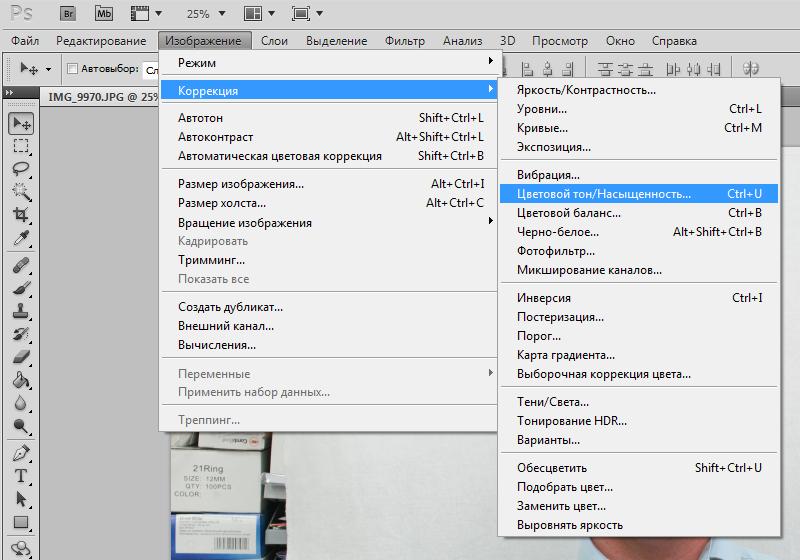Select the Crop tool in the toolbox
This screenshot has height=560, width=800.
(x=21, y=215)
